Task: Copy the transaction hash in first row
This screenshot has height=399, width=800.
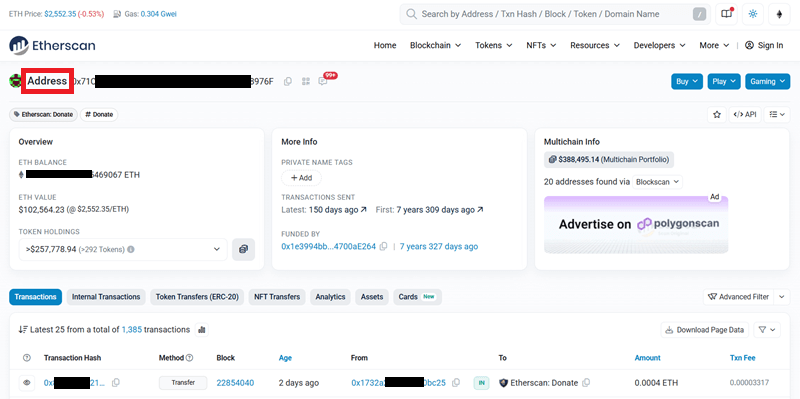Action: (x=116, y=383)
